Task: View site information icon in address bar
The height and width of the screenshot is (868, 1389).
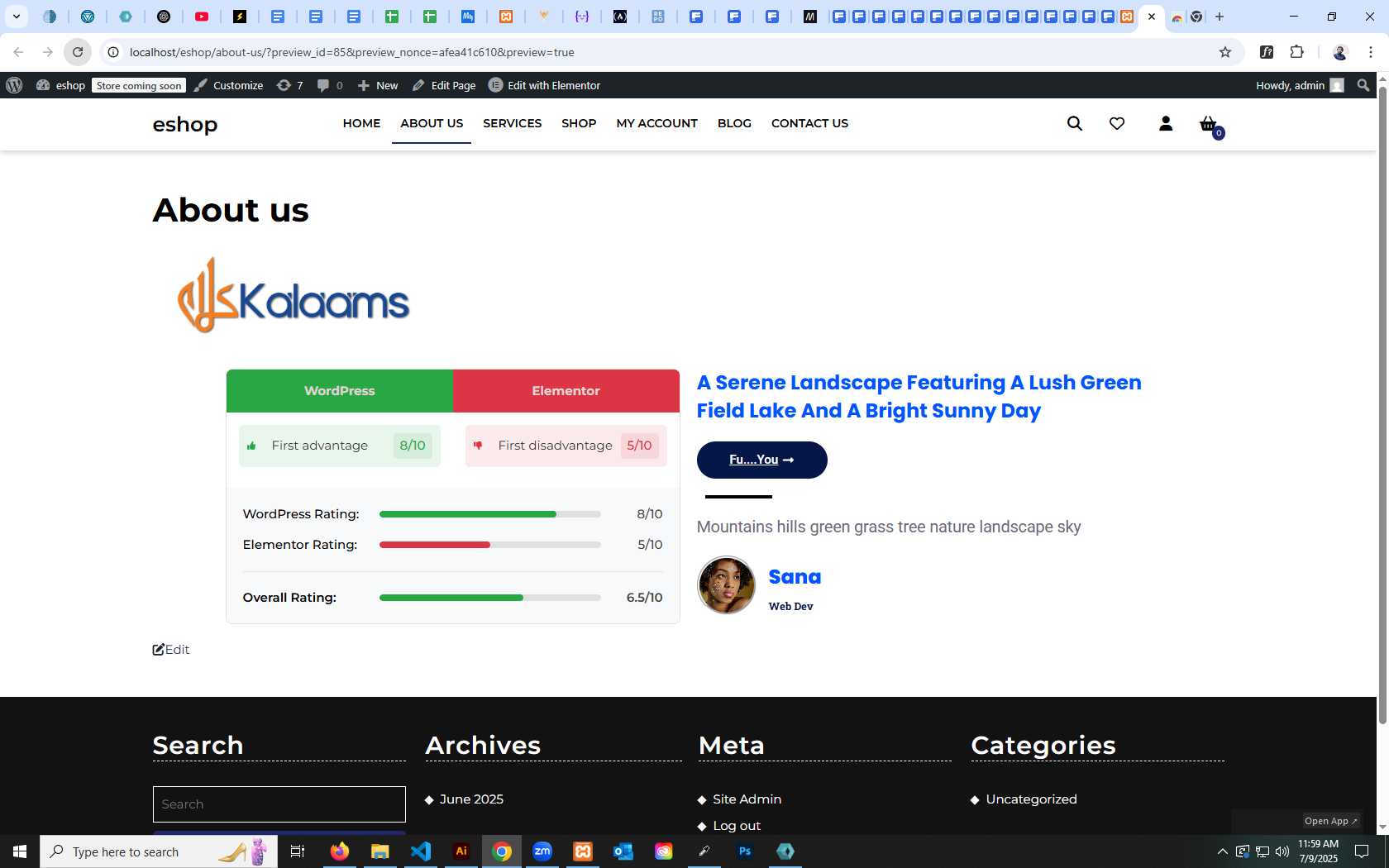Action: point(113,52)
